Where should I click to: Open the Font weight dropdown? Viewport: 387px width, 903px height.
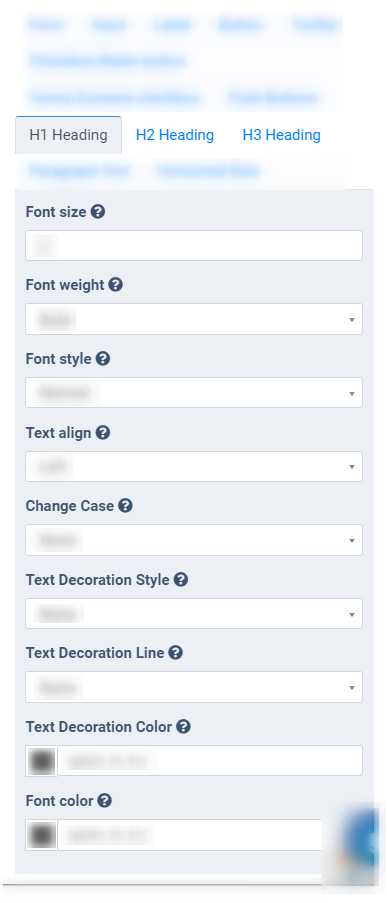pyautogui.click(x=194, y=319)
